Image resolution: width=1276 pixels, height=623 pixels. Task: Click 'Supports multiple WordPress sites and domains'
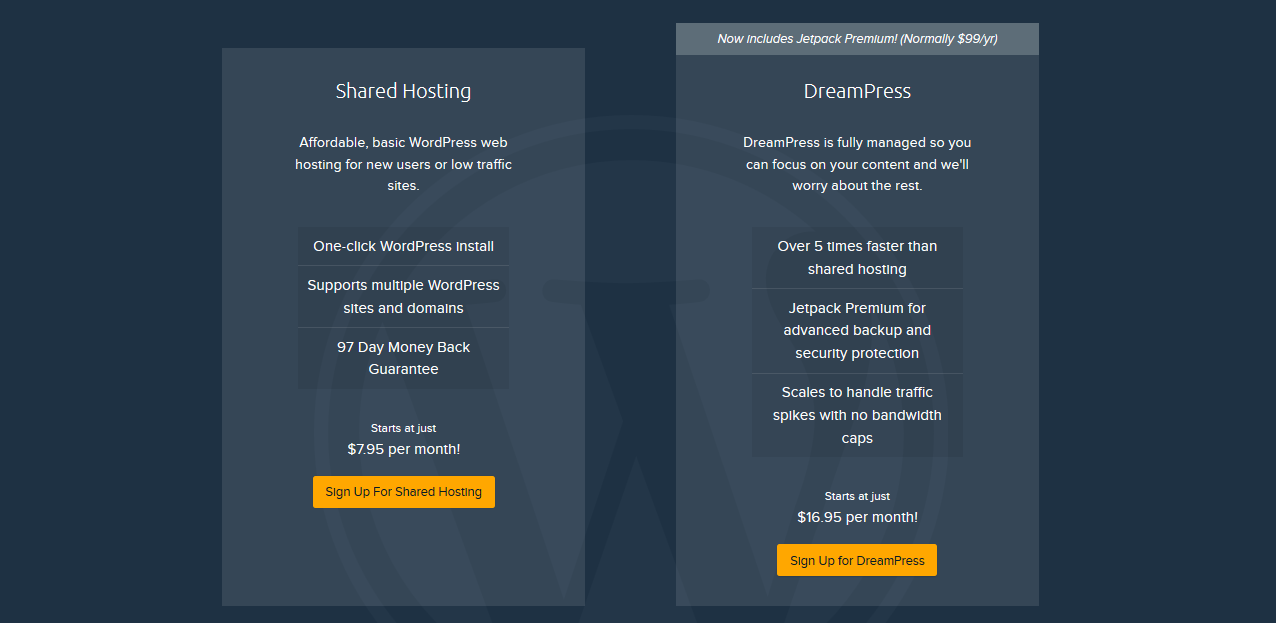click(403, 296)
